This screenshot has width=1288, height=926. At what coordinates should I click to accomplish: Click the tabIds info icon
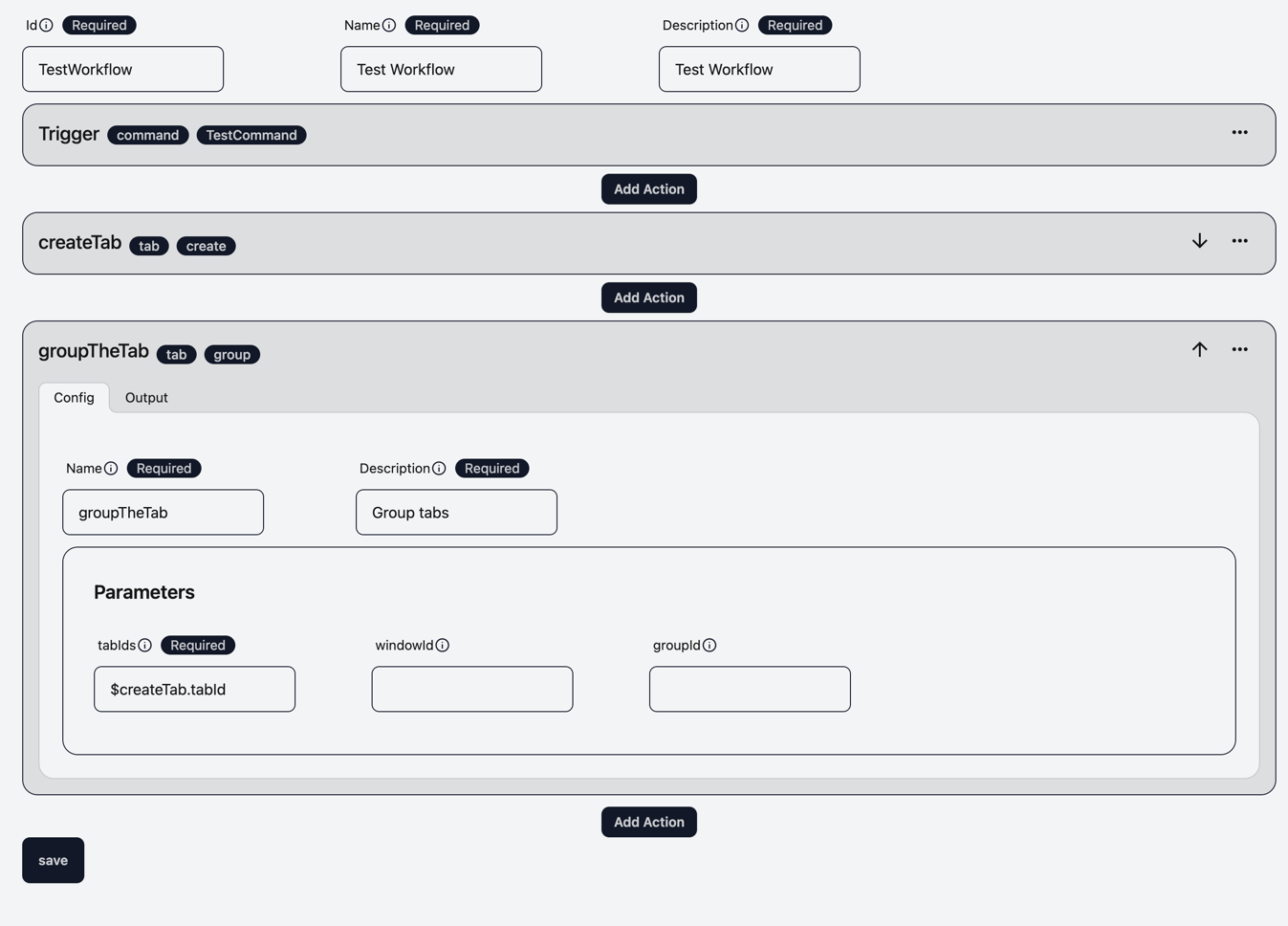pyautogui.click(x=144, y=645)
